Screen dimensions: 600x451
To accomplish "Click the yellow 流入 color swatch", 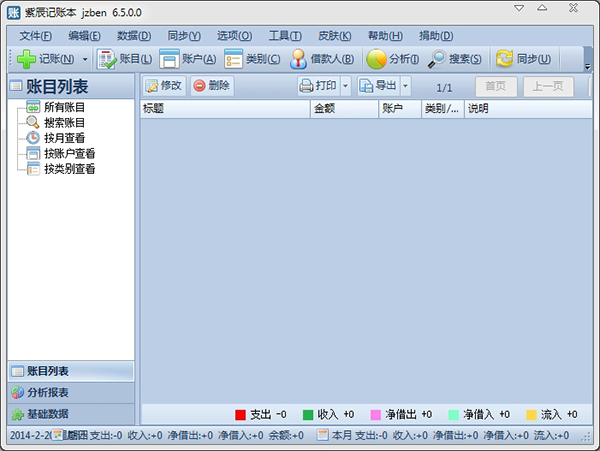I will tap(532, 415).
